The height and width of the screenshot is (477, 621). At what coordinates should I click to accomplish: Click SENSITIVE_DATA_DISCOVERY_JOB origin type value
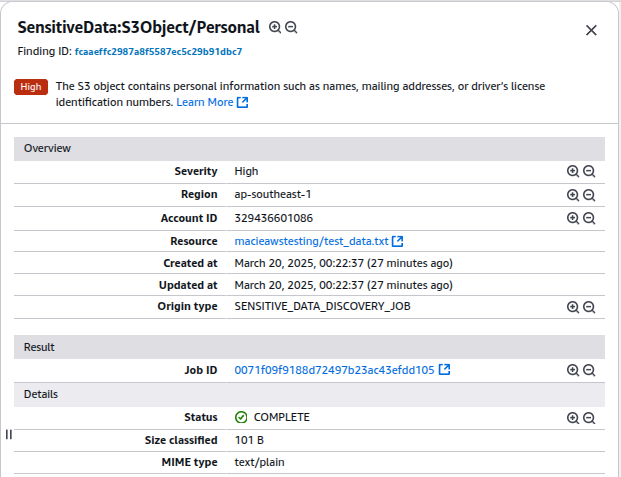(322, 306)
